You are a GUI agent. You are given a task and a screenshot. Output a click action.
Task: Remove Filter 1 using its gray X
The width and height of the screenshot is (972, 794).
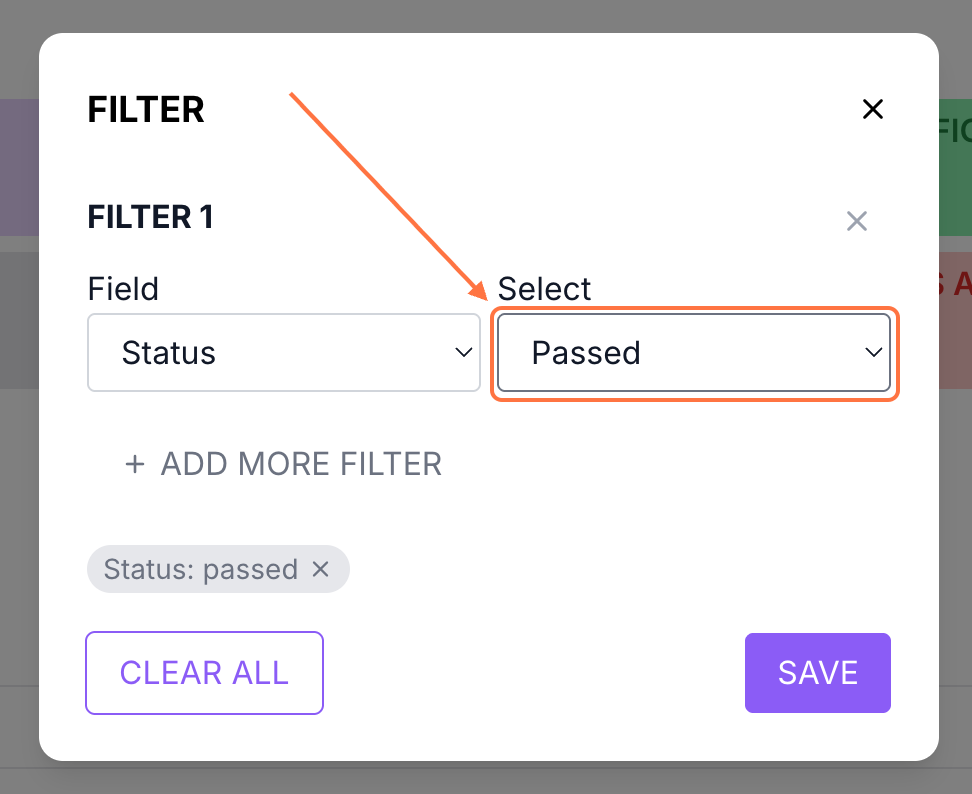(856, 221)
